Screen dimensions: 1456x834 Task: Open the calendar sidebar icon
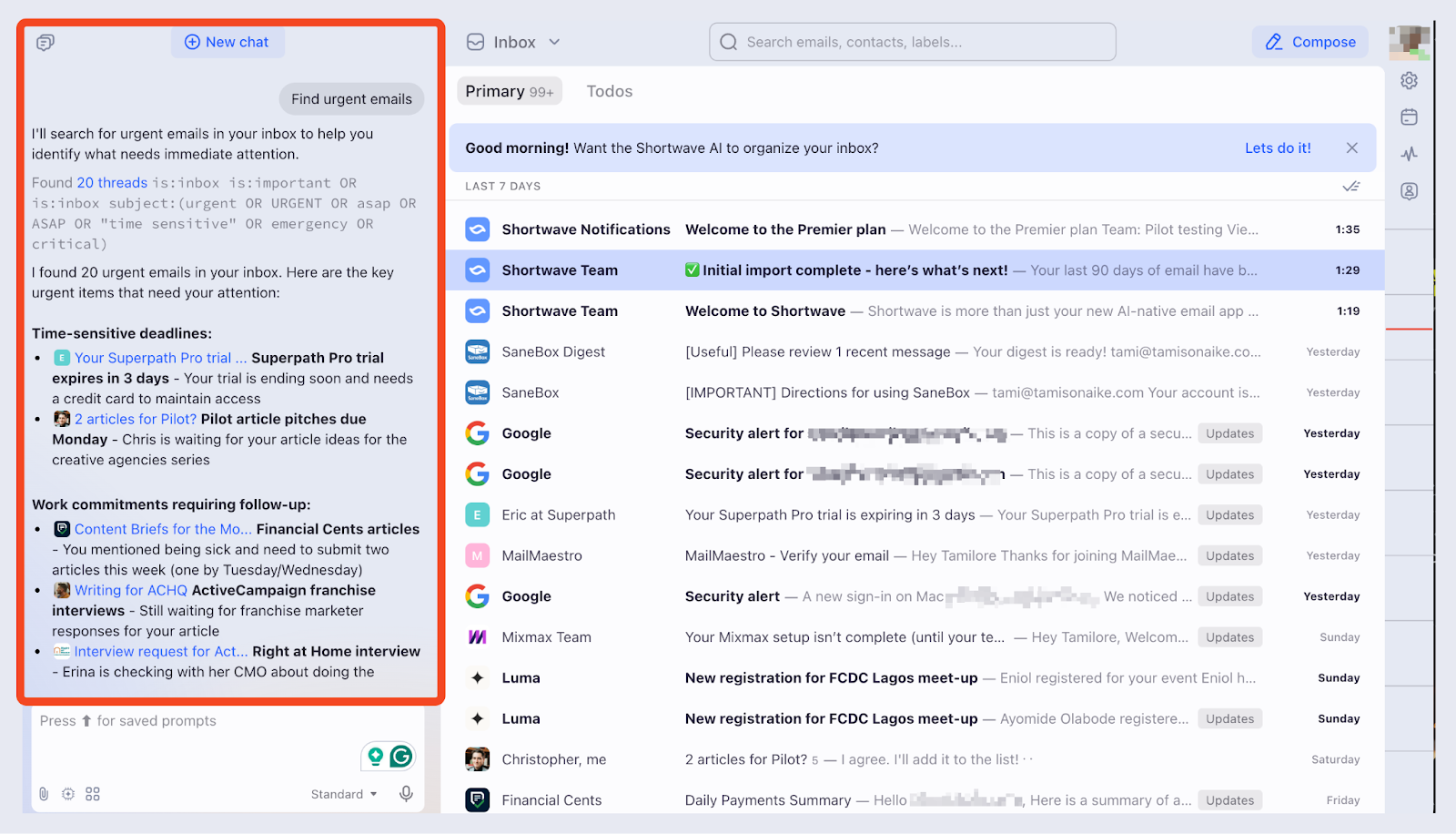pos(1409,117)
